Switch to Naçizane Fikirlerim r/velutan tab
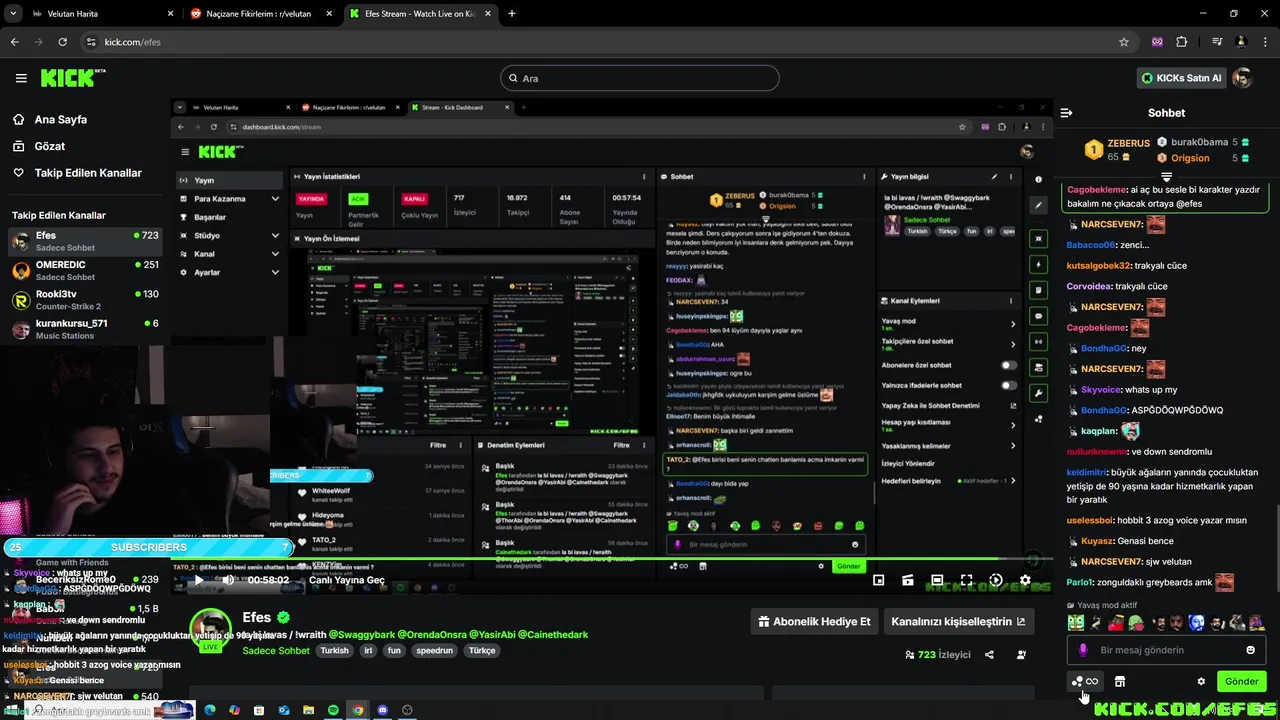The height and width of the screenshot is (720, 1280). click(260, 14)
